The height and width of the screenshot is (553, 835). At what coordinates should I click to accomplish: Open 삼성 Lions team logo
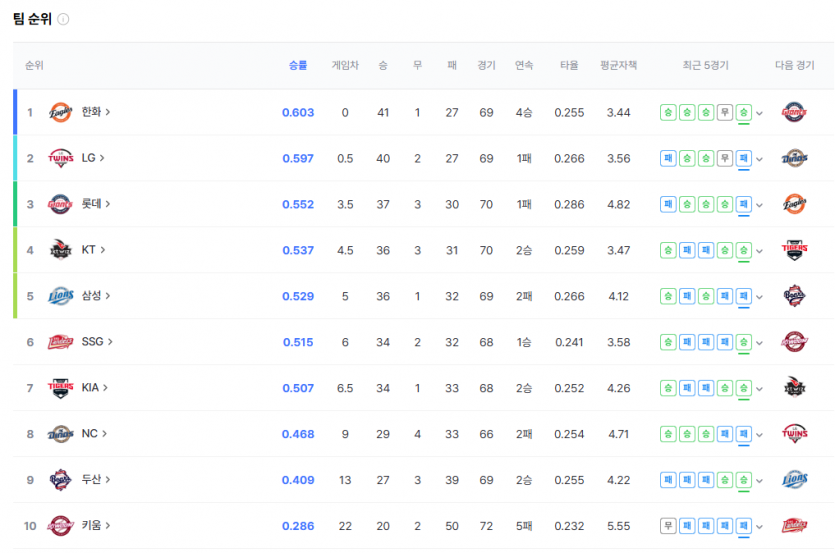coord(60,296)
